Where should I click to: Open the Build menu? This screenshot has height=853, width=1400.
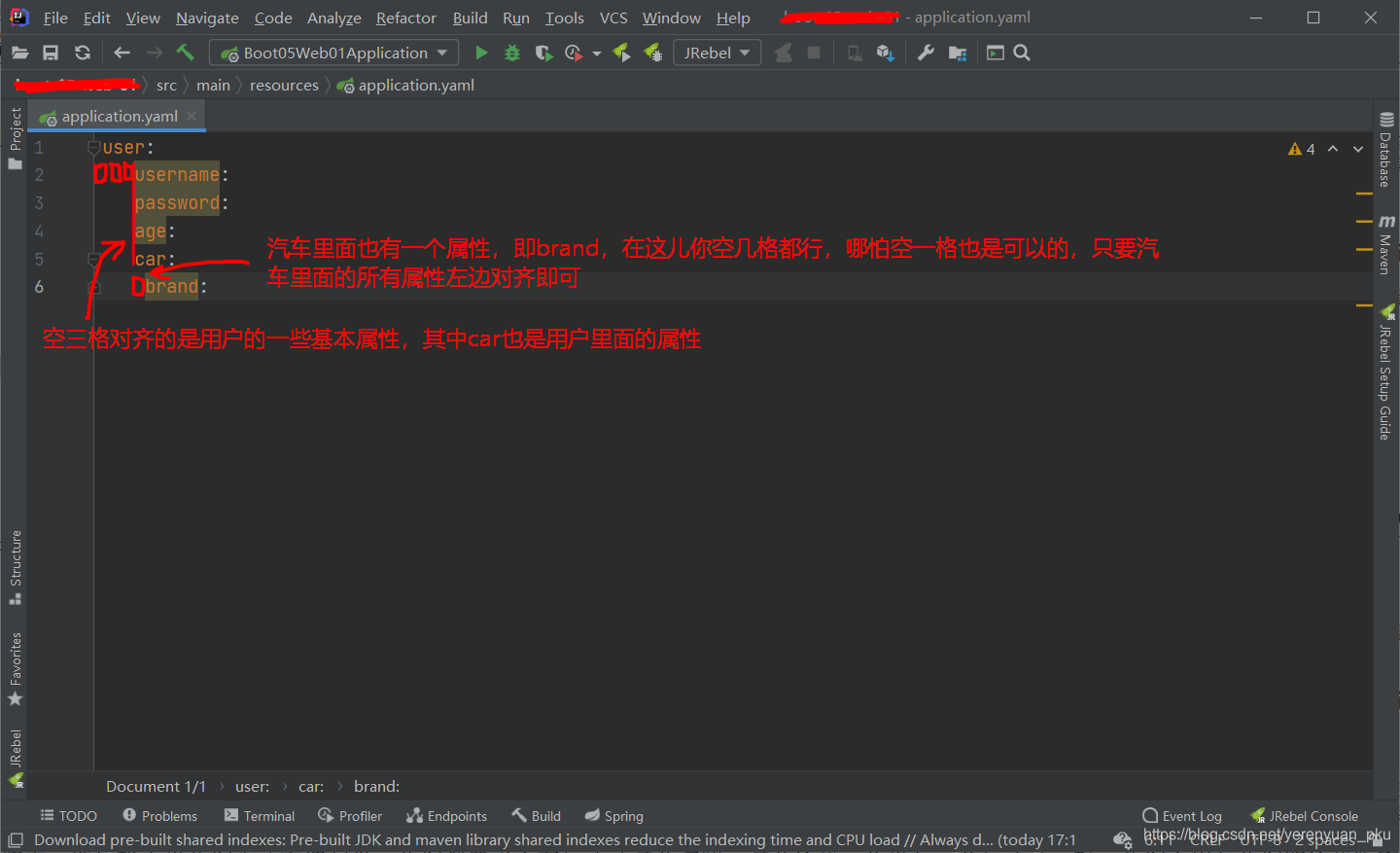471,18
